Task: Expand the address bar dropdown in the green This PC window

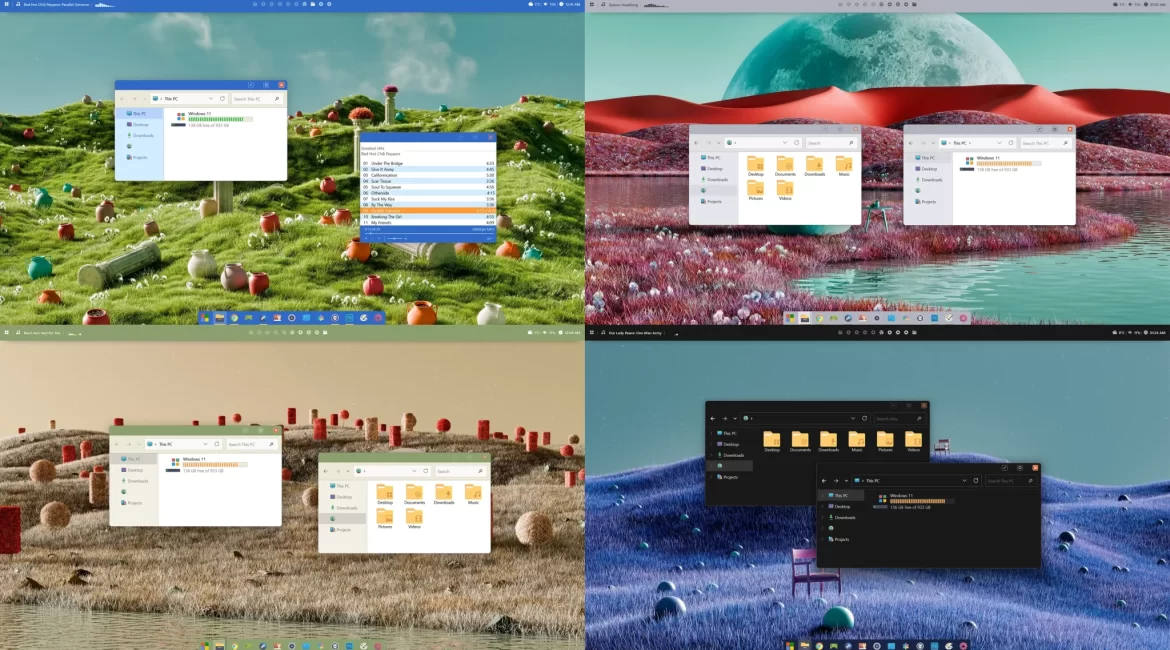Action: click(x=204, y=444)
